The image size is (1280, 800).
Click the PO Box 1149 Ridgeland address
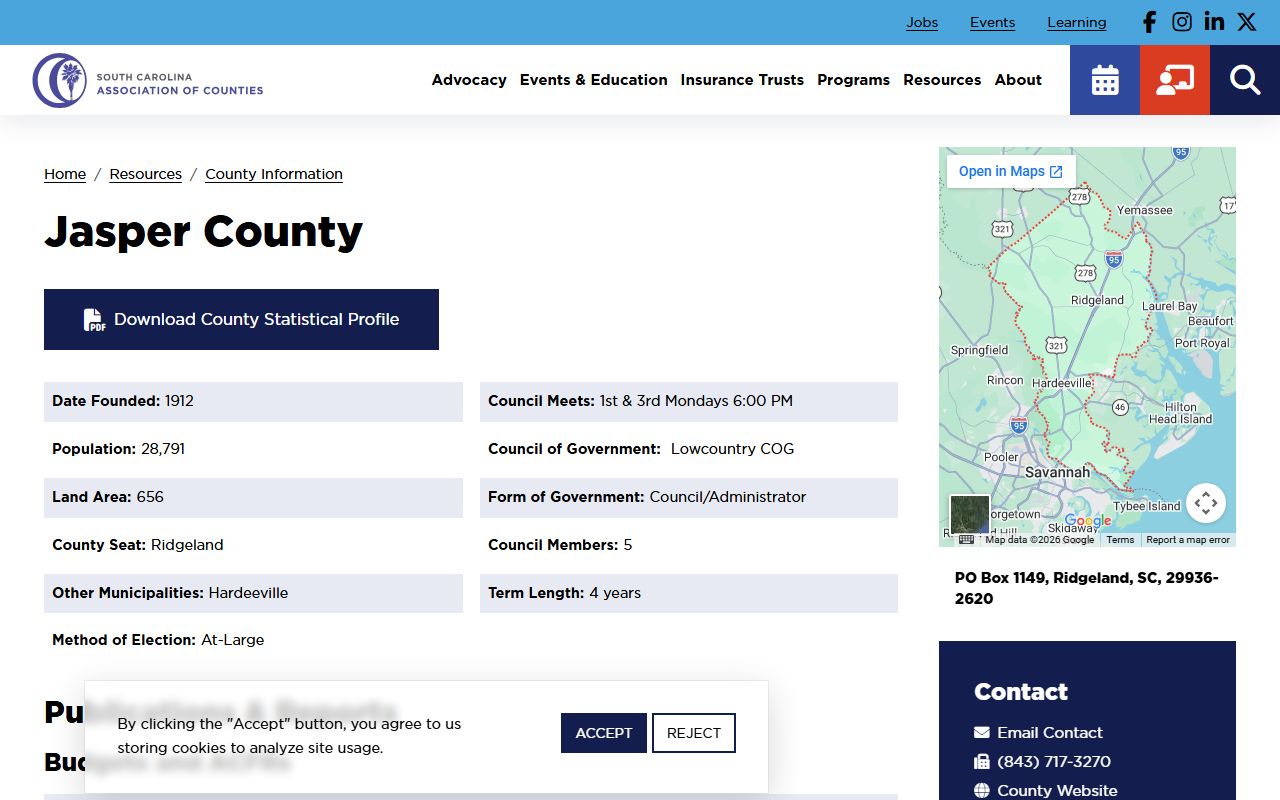coord(1087,588)
